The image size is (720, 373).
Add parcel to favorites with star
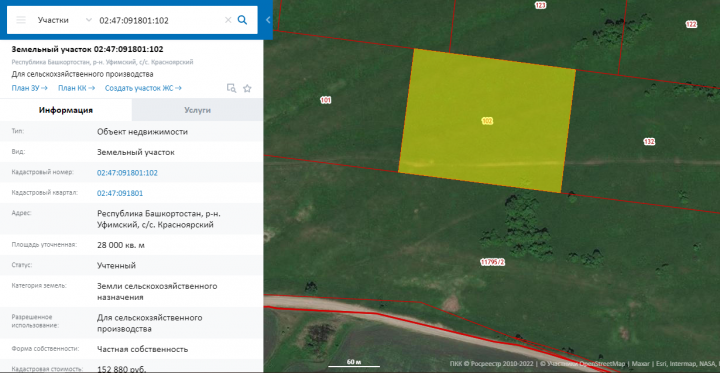[247, 88]
